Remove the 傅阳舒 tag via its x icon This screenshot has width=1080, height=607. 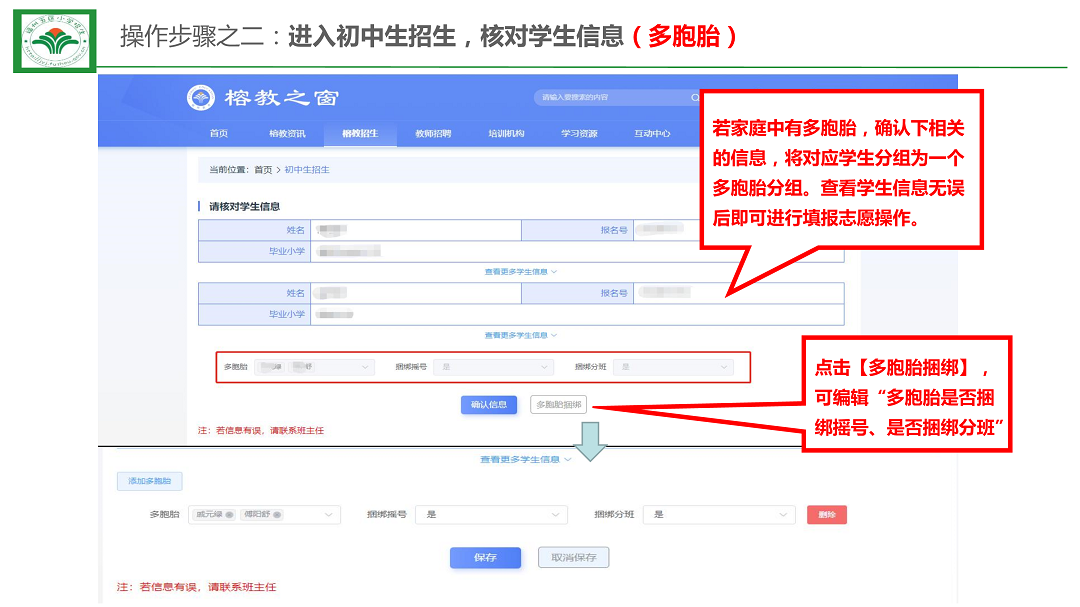pos(278,515)
